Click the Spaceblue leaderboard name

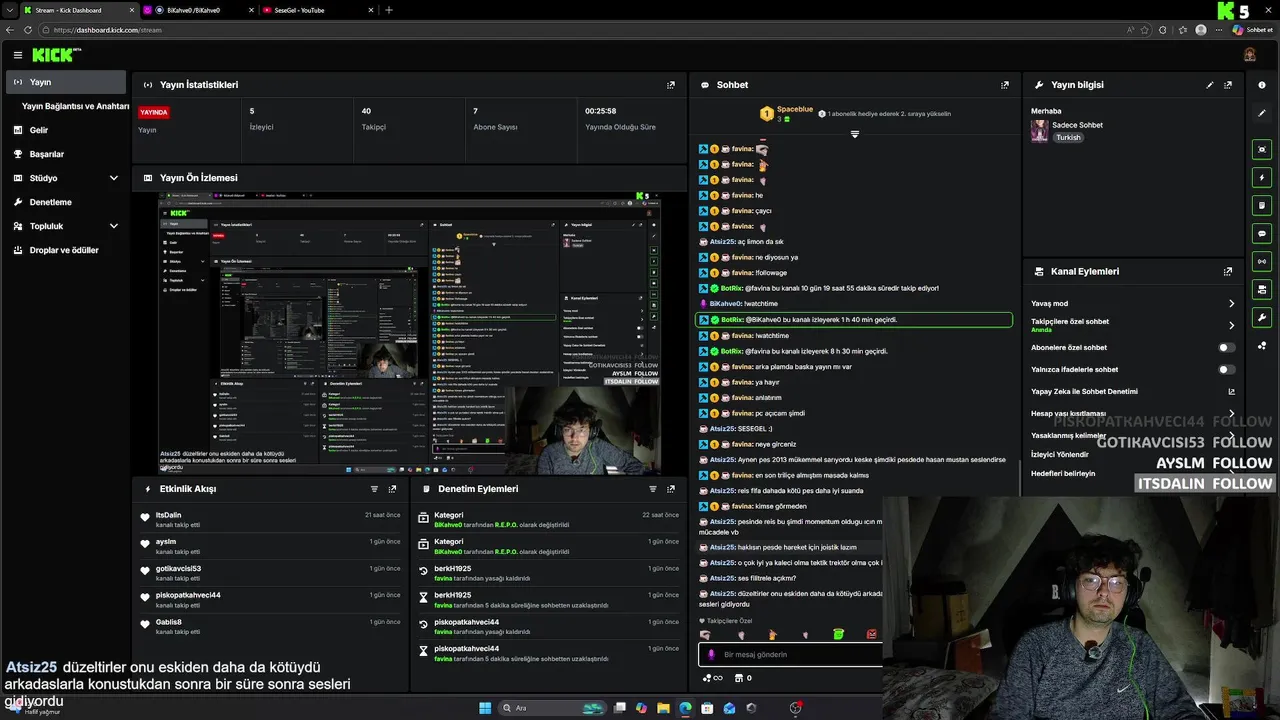tap(796, 108)
